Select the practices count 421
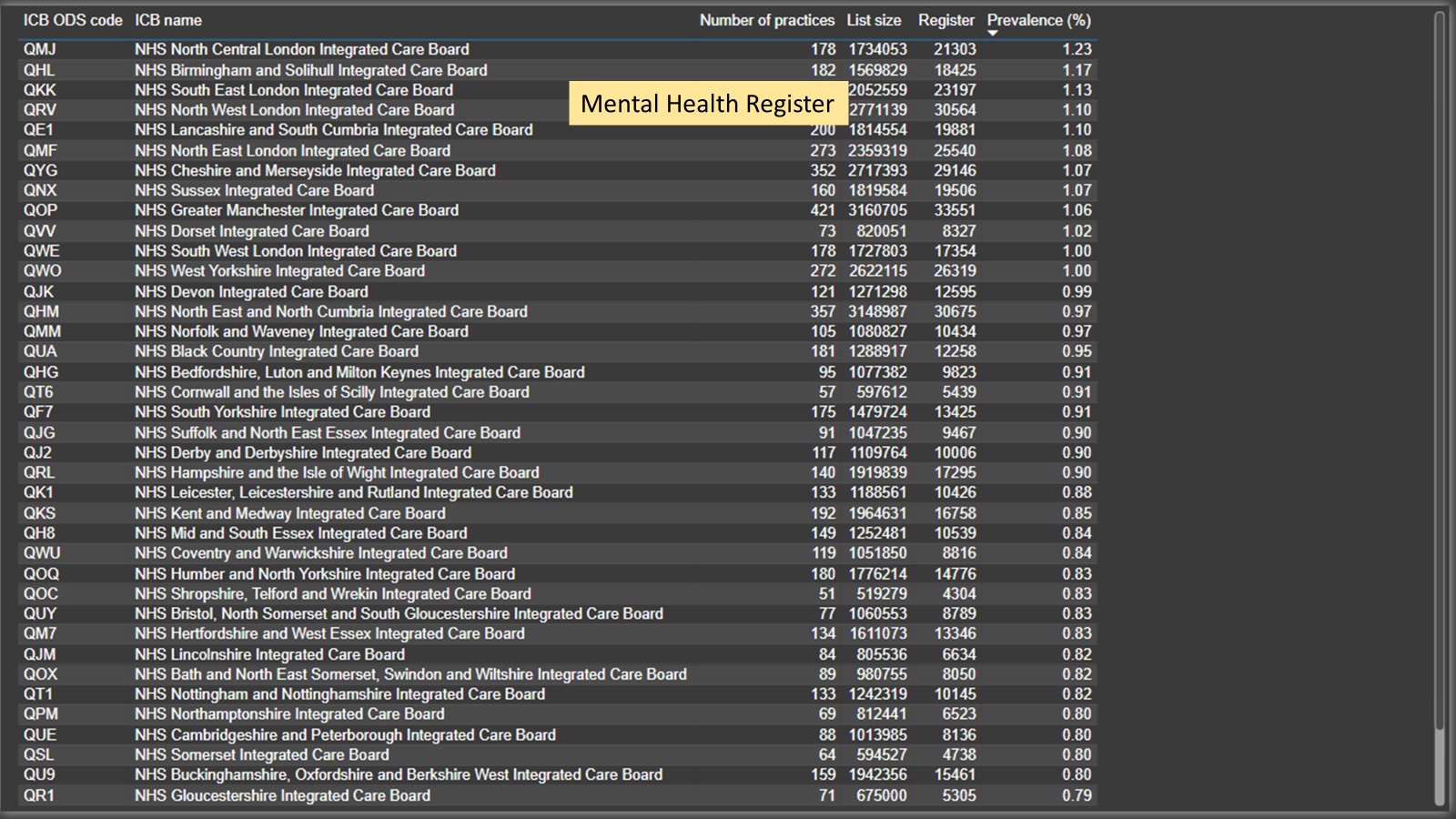Screen dimensions: 1456x819 [823, 210]
